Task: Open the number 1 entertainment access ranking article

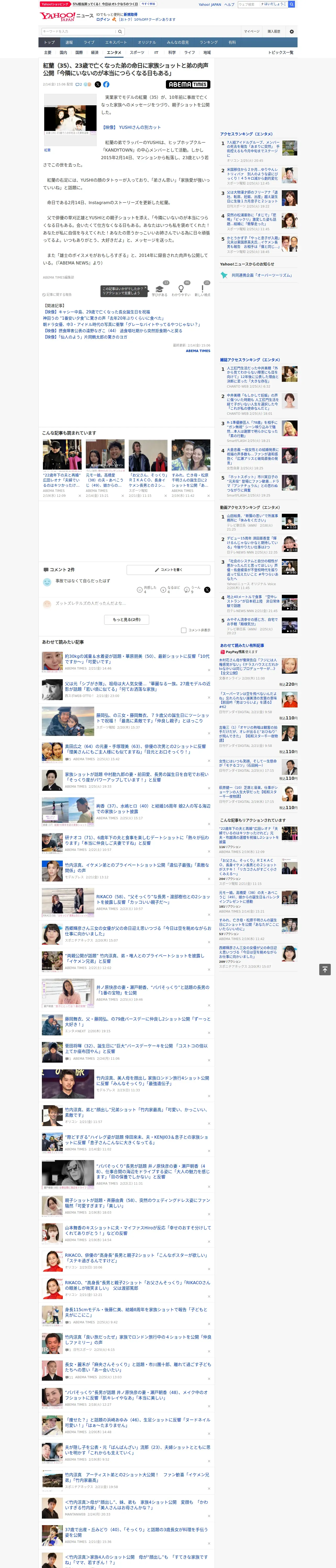Action: 253,149
